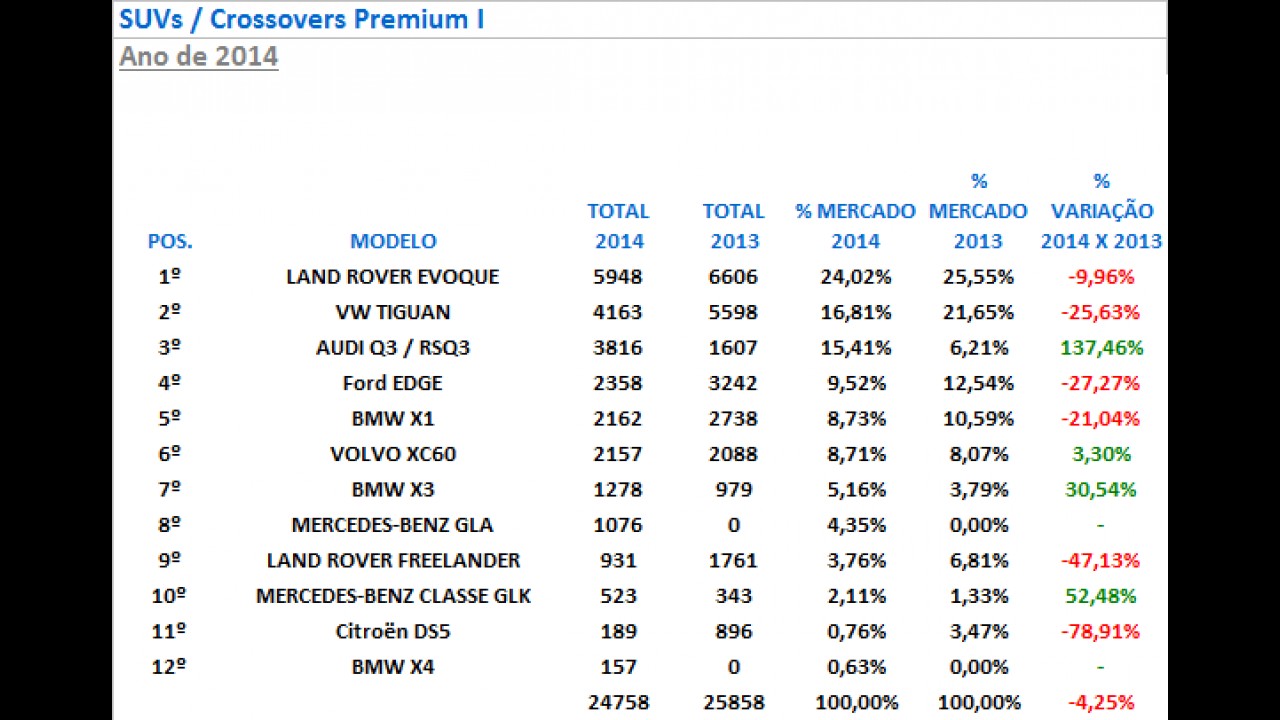Click the red '-9,96%' variation value
Viewport: 1280px width, 720px height.
[x=1101, y=277]
